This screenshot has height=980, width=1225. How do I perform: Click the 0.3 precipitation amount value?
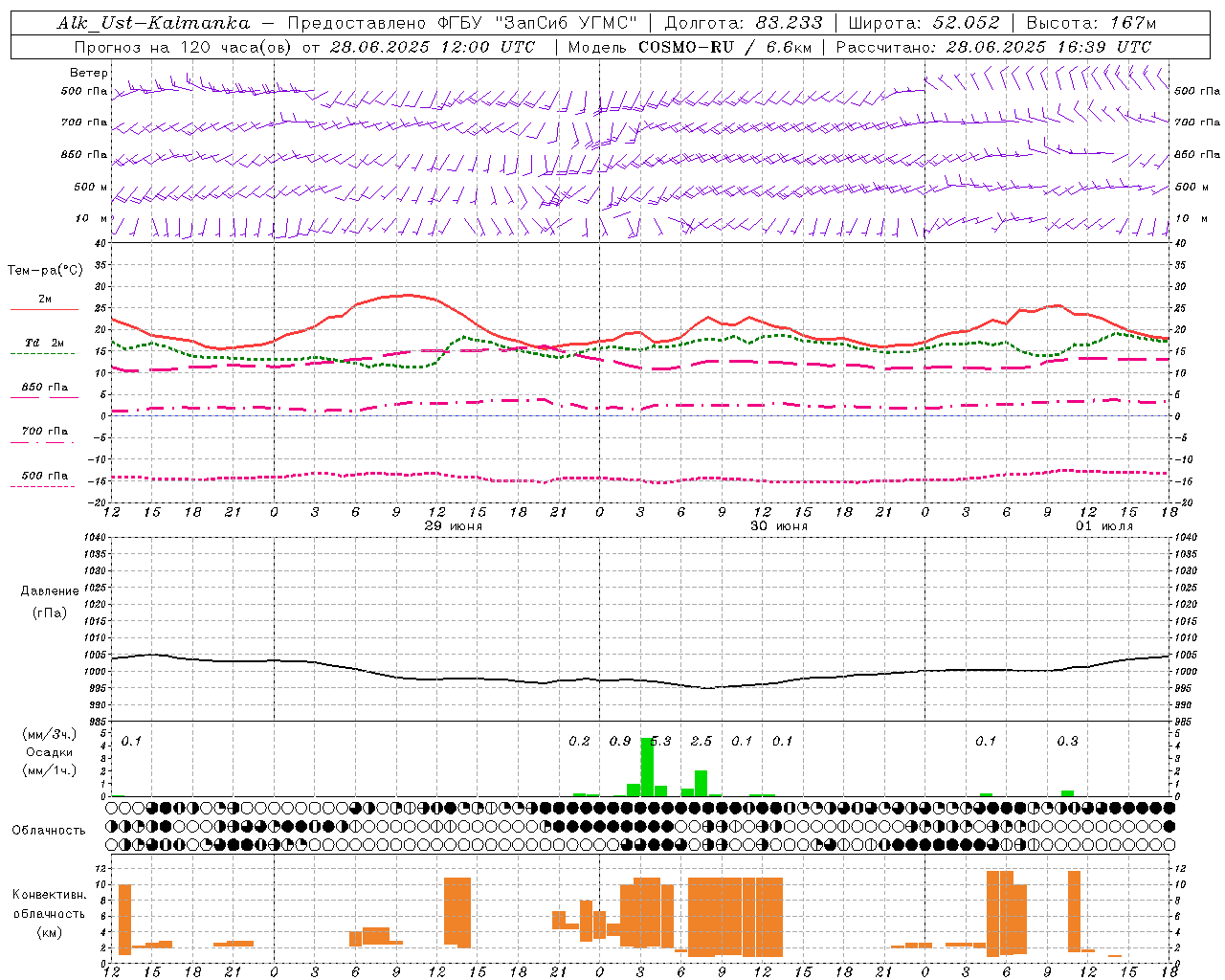click(1067, 741)
